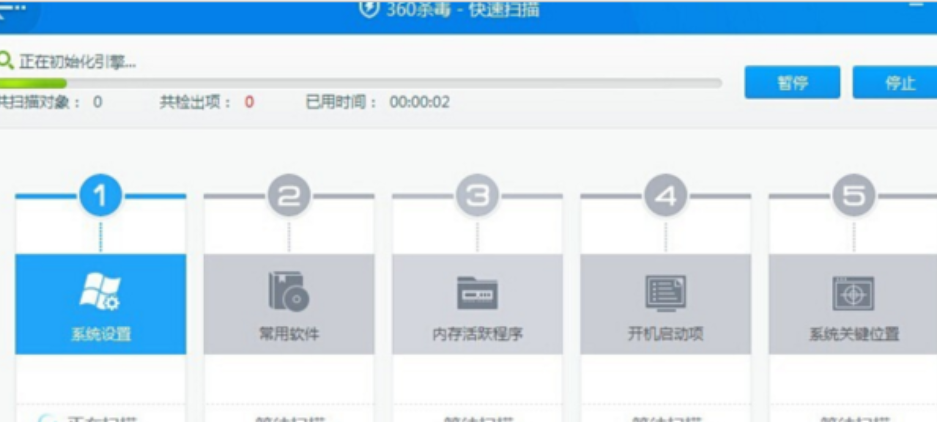Select the step 2 circle marker
Image resolution: width=937 pixels, height=422 pixels.
pyautogui.click(x=288, y=197)
